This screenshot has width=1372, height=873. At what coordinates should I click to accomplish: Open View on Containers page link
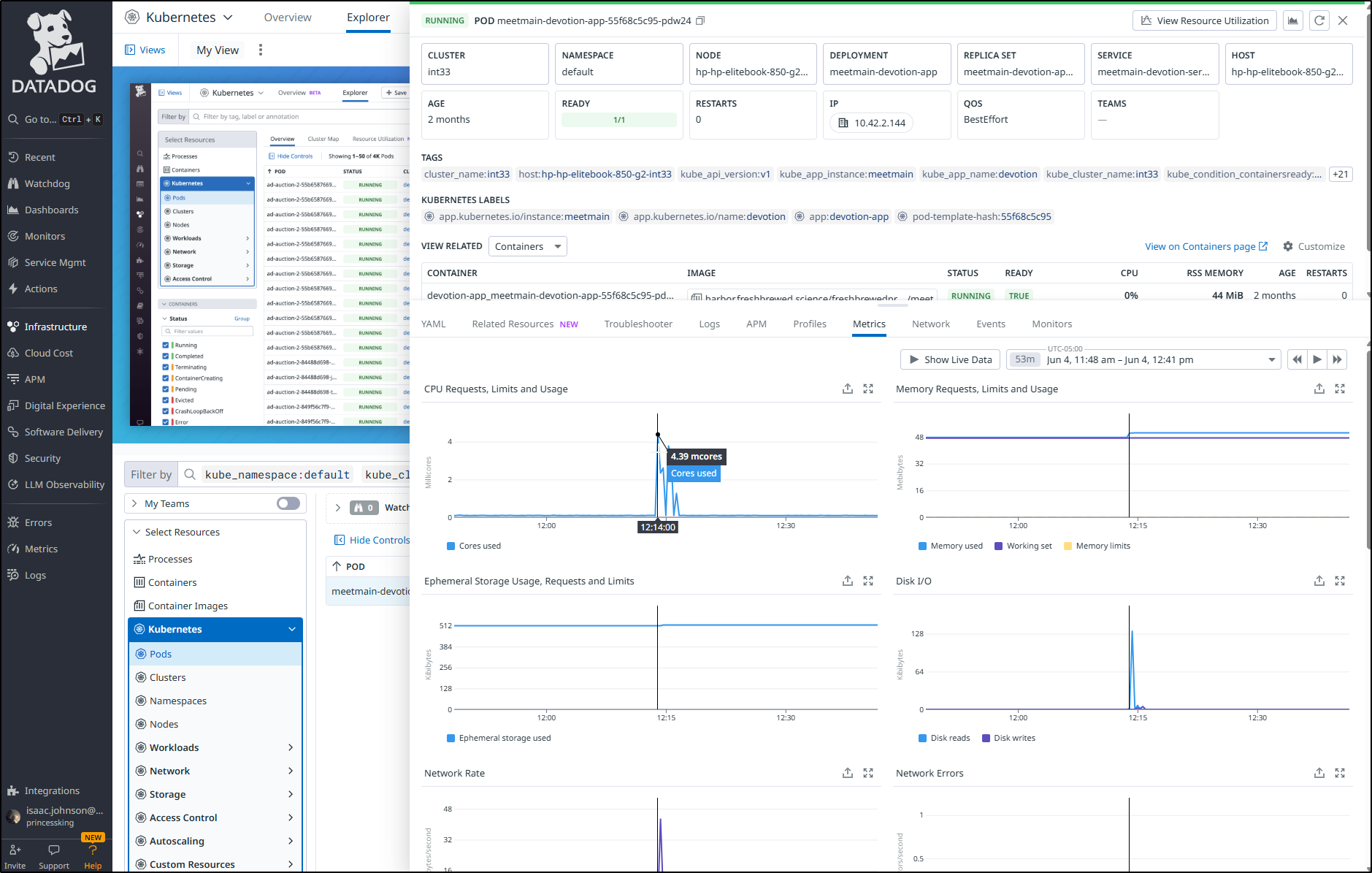coord(1206,246)
